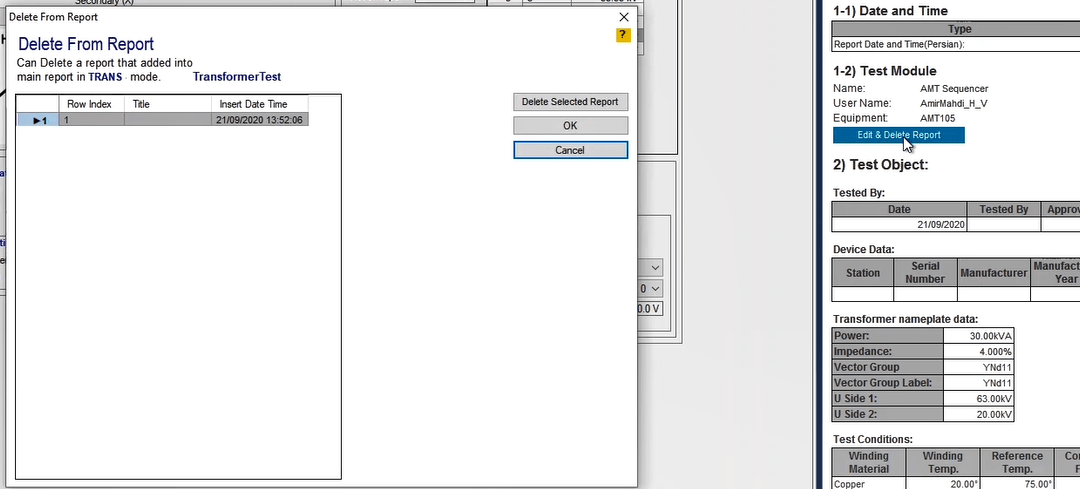Sort by Insert Date Time column header

(259, 104)
